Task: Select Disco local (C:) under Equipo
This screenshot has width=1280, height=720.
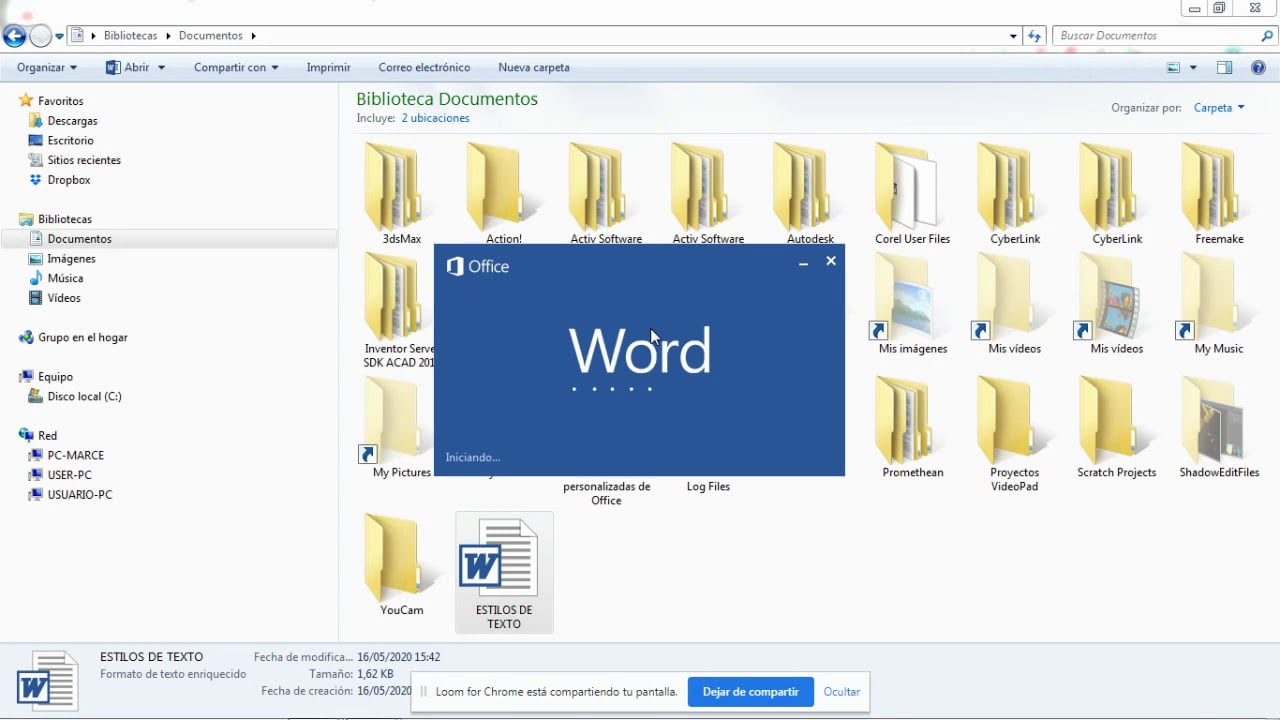Action: 84,397
